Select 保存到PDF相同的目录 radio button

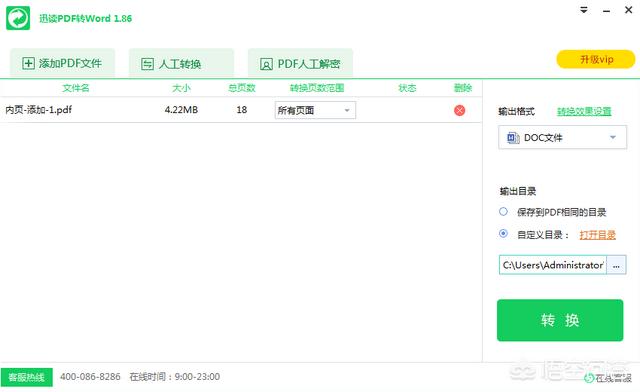(x=503, y=212)
